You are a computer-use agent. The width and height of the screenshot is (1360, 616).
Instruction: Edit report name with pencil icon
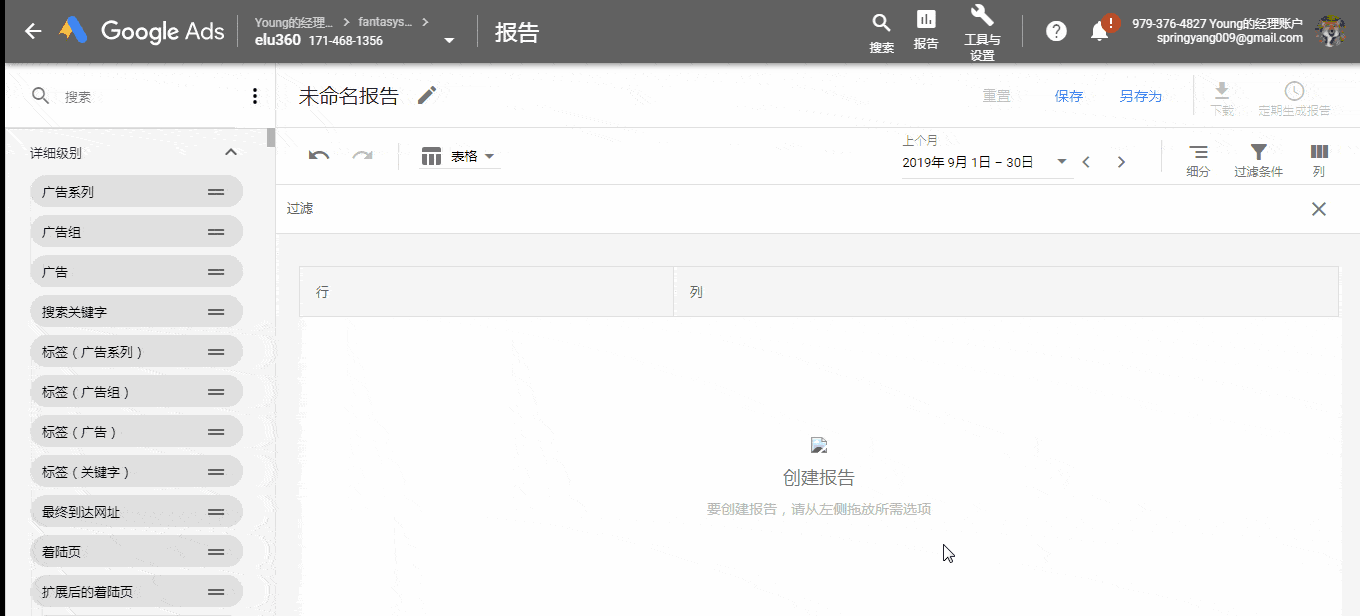427,95
